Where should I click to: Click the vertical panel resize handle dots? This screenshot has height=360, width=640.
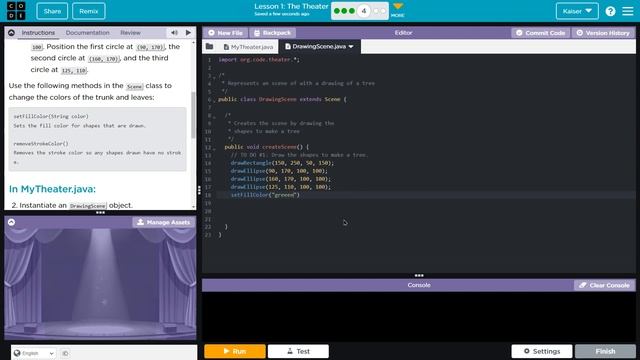coord(199,190)
